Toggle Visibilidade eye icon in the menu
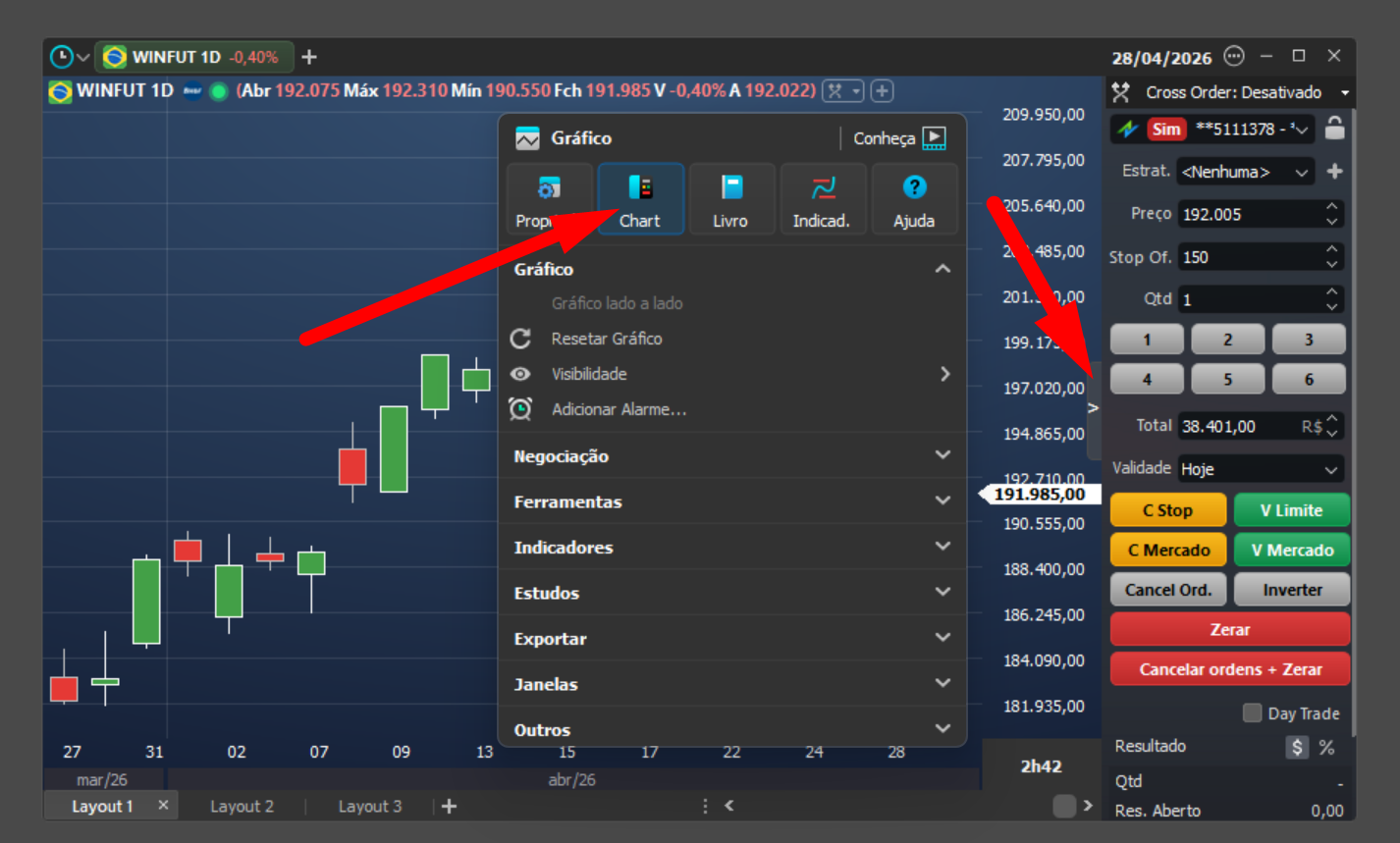Image resolution: width=1400 pixels, height=843 pixels. point(520,374)
